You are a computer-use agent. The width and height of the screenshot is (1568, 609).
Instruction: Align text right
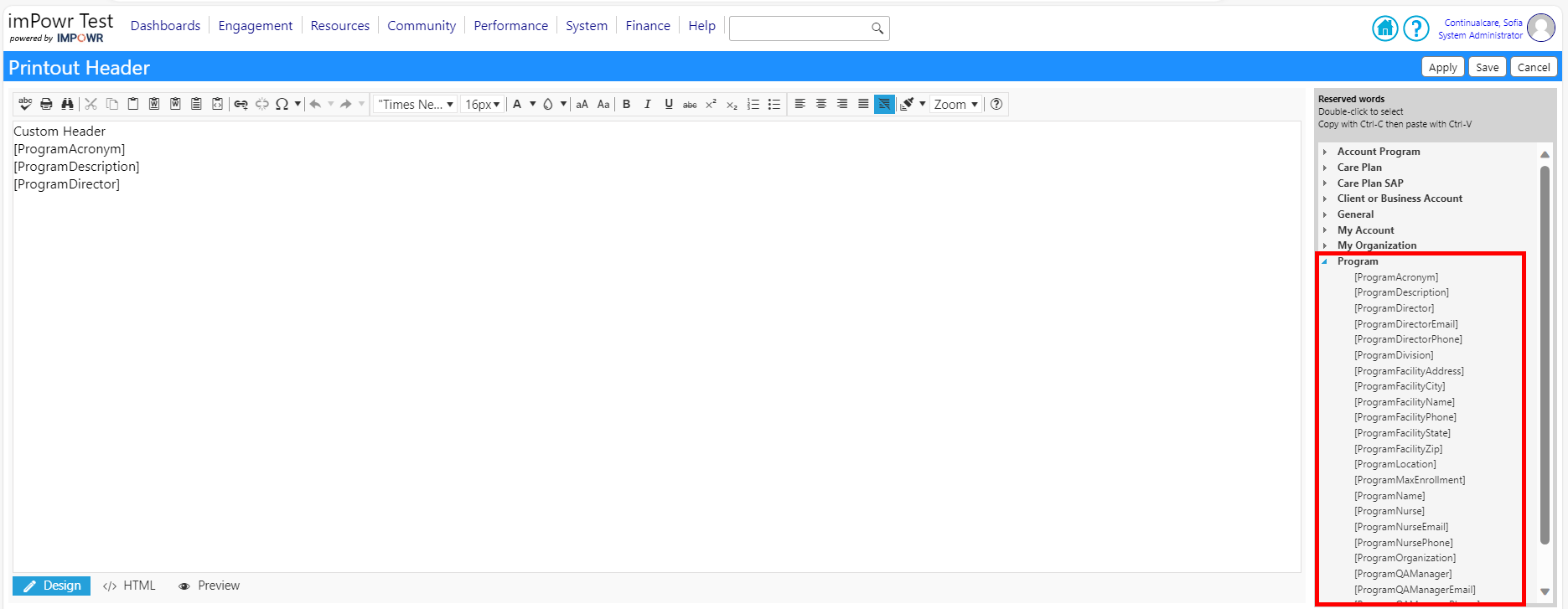[x=841, y=104]
